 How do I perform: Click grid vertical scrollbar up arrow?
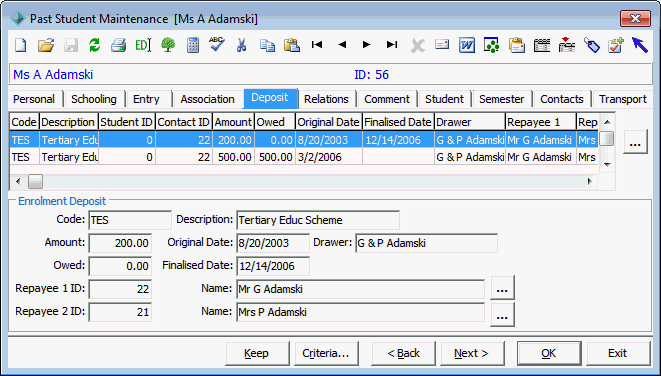[607, 122]
